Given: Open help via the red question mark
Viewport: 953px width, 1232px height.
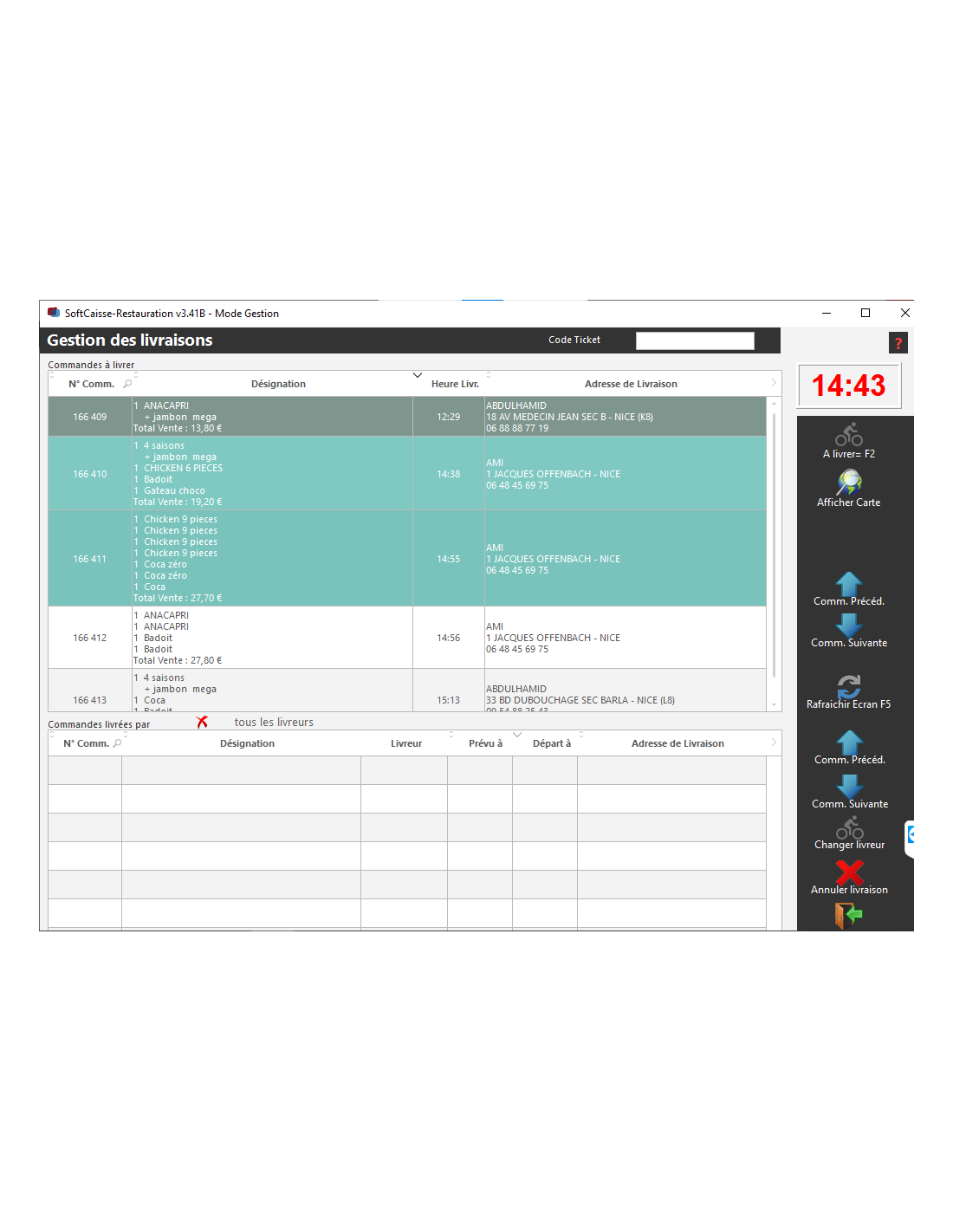Looking at the screenshot, I should (x=898, y=343).
